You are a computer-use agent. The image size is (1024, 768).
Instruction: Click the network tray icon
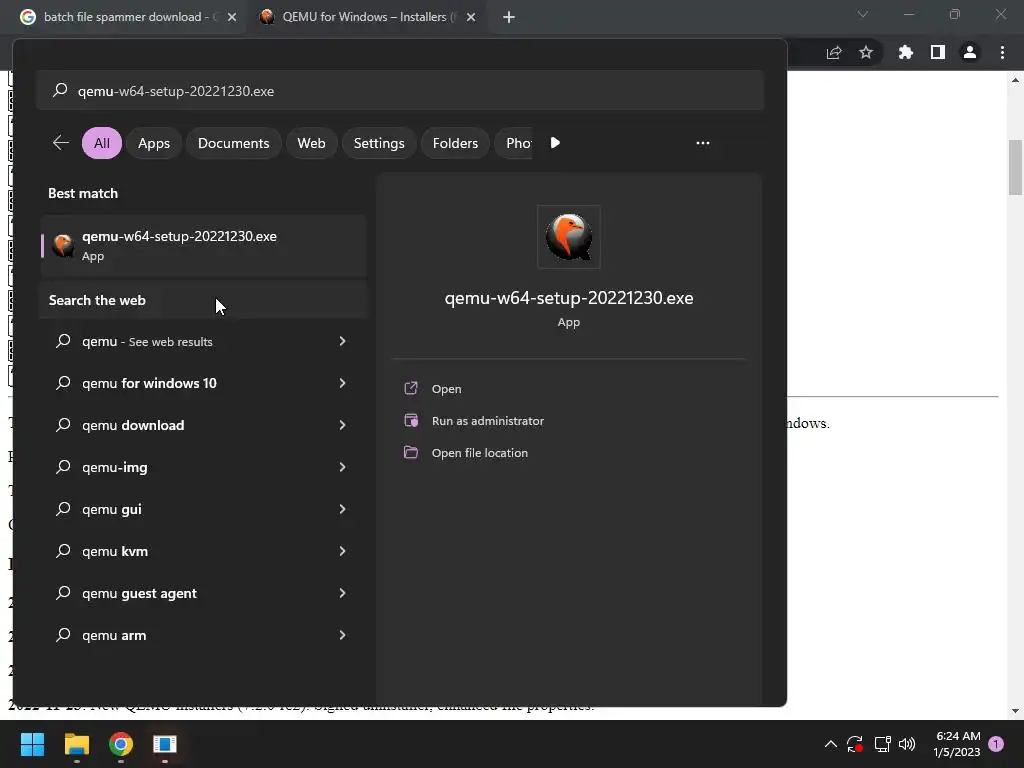882,744
